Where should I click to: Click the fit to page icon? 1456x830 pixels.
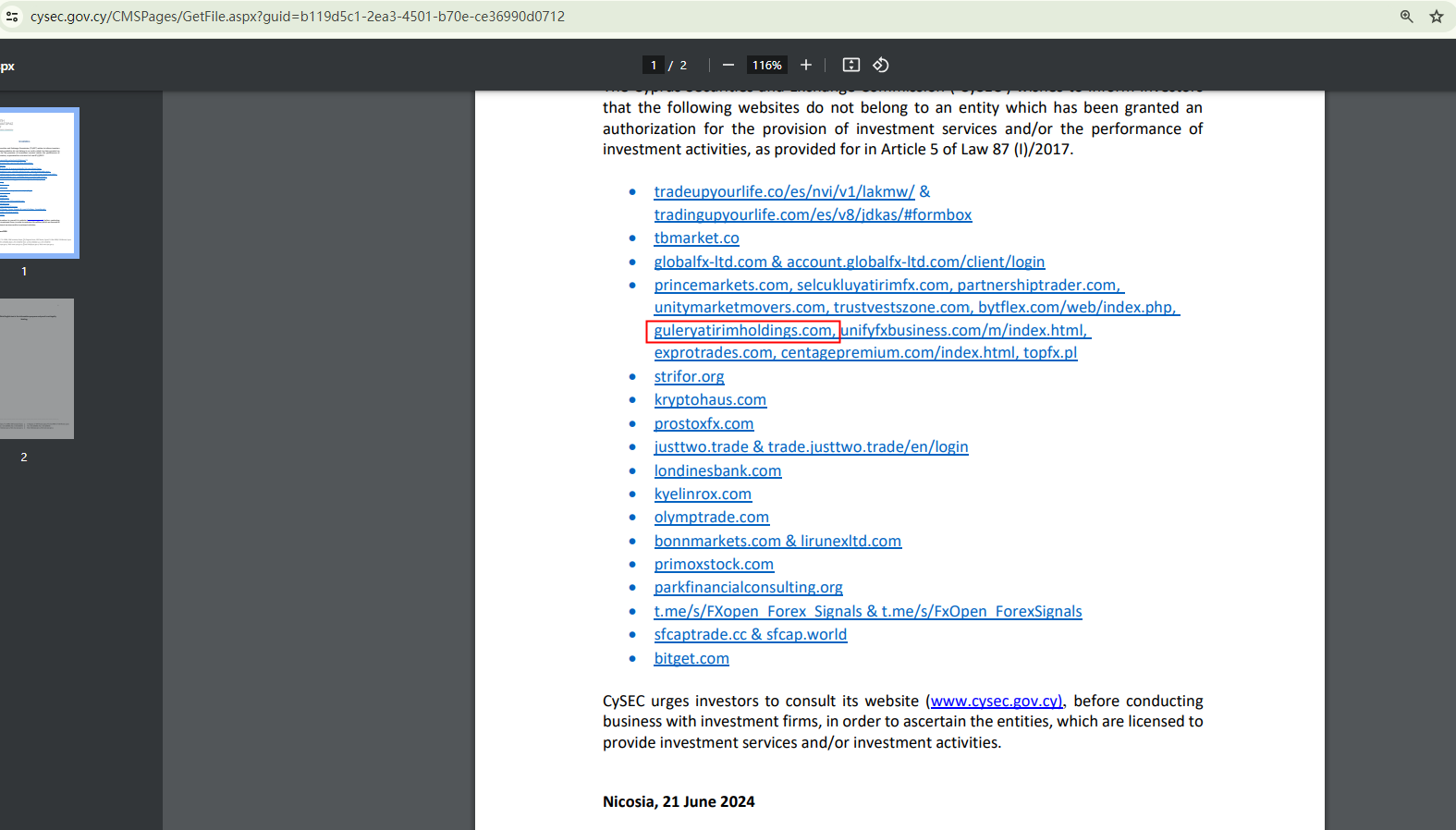pos(851,65)
